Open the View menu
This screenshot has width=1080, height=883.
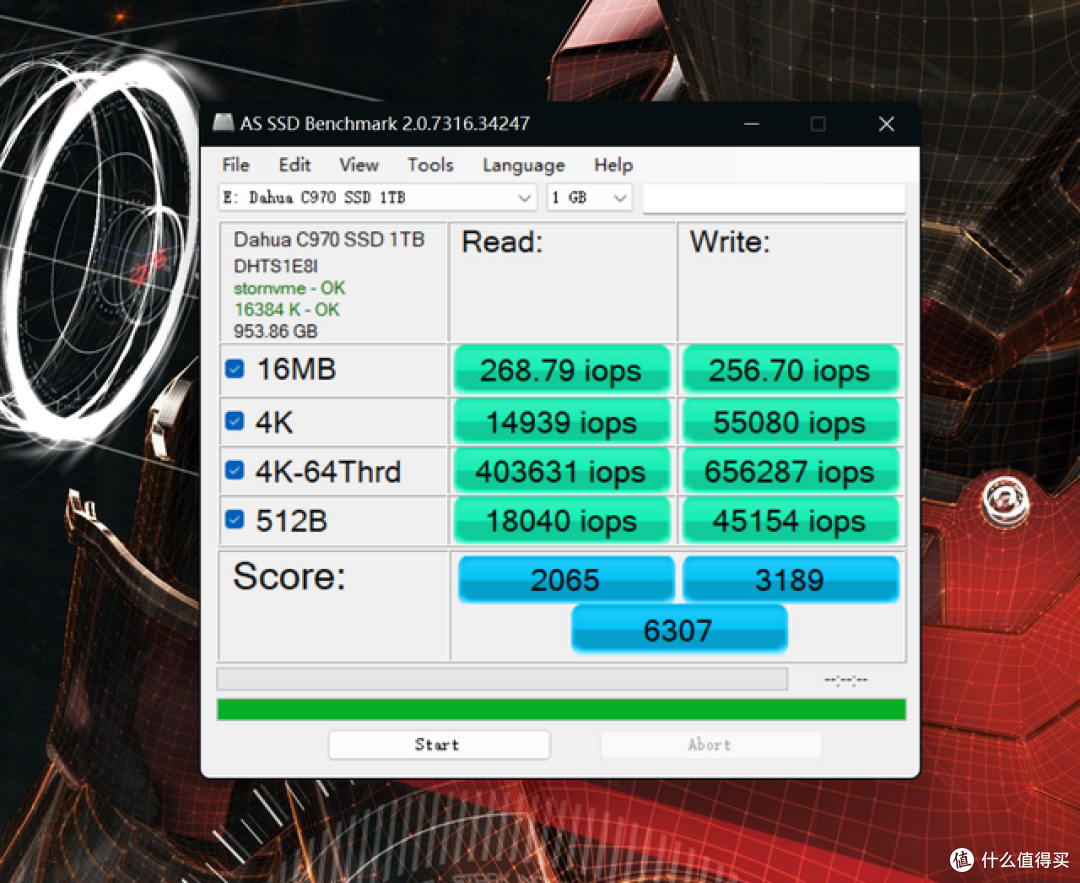359,165
